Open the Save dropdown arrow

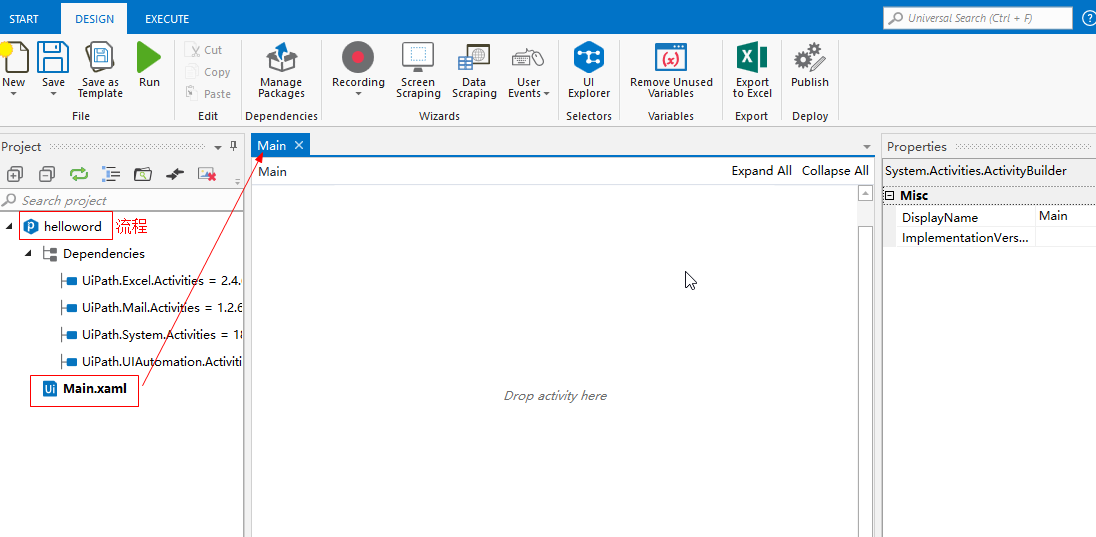(53, 93)
